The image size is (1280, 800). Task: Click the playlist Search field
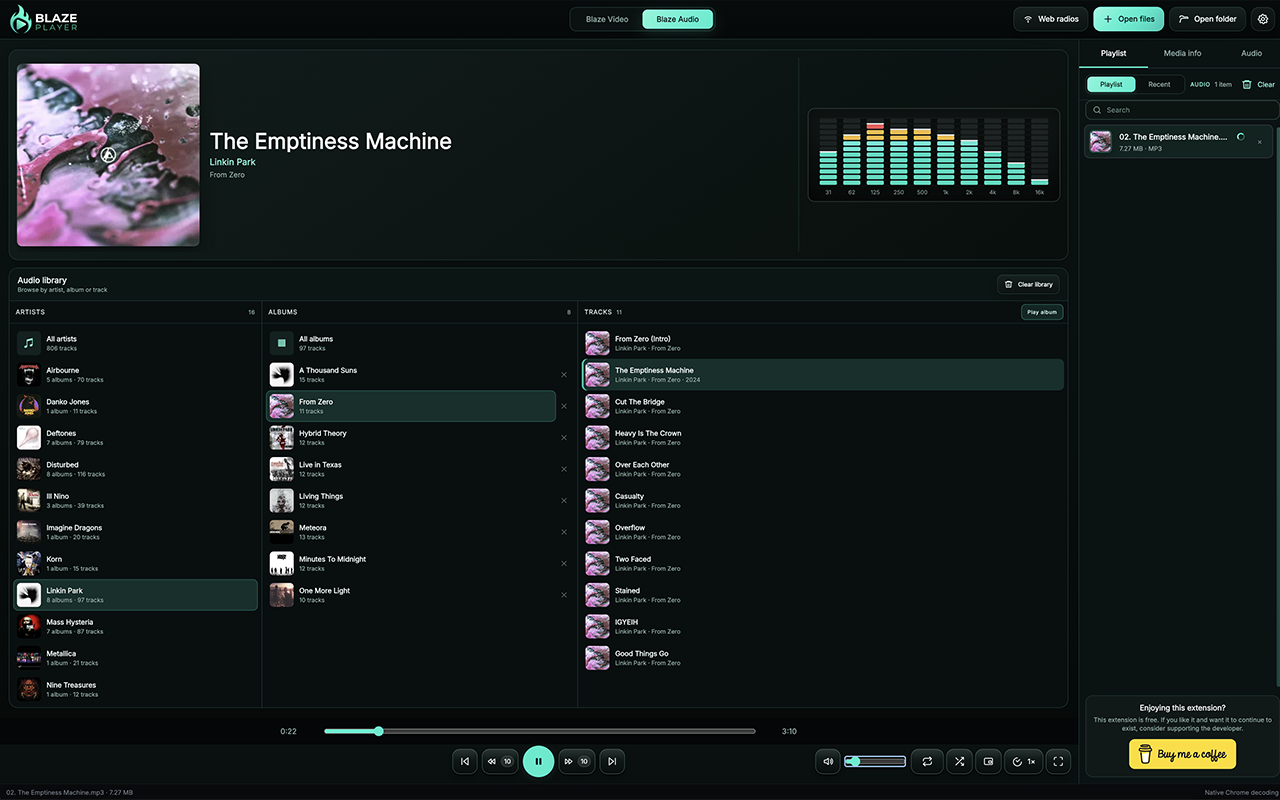[x=1182, y=110]
